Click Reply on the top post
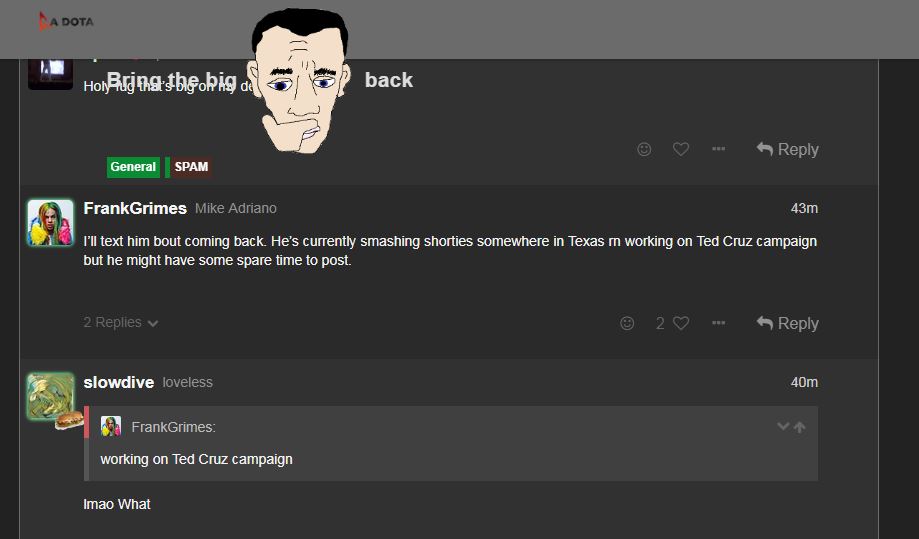The image size is (919, 539). pyautogui.click(x=787, y=149)
